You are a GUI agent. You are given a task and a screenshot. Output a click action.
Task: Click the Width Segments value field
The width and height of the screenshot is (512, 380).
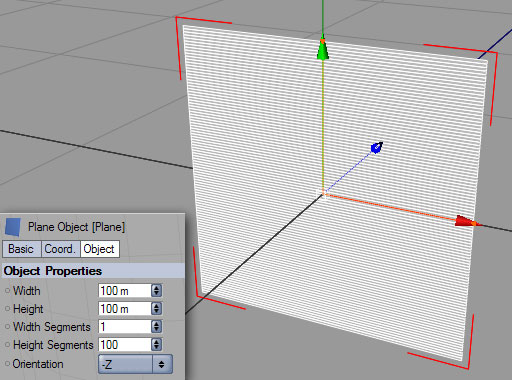click(x=125, y=327)
